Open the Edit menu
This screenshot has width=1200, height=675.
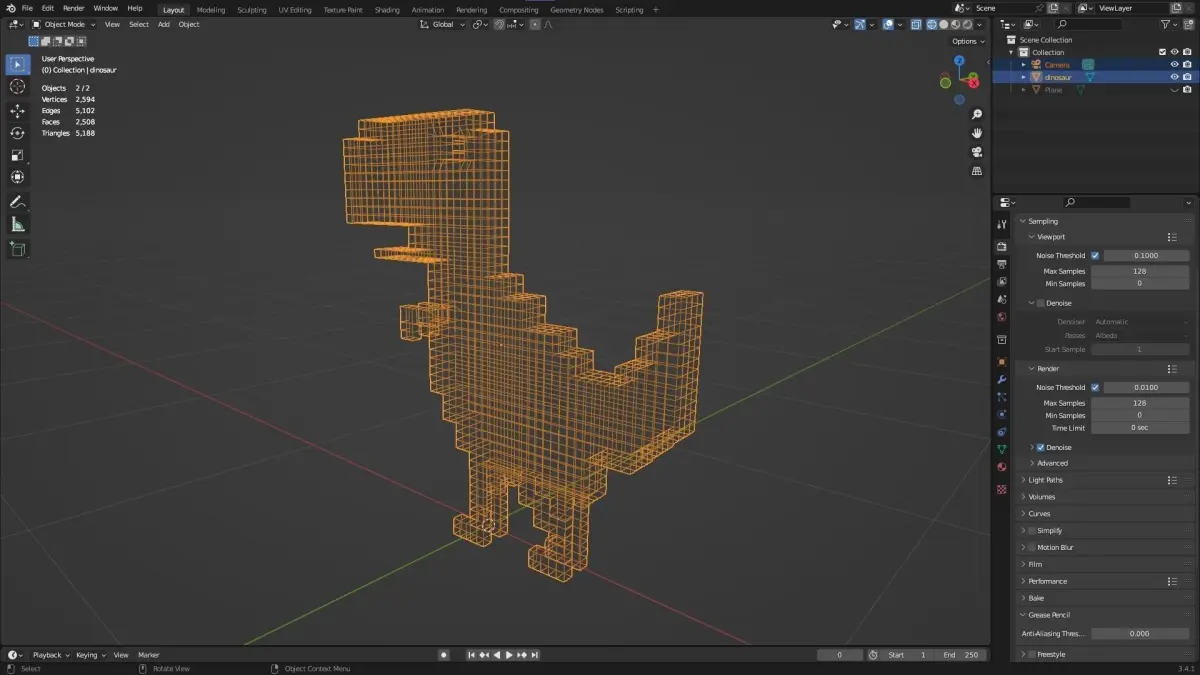48,8
